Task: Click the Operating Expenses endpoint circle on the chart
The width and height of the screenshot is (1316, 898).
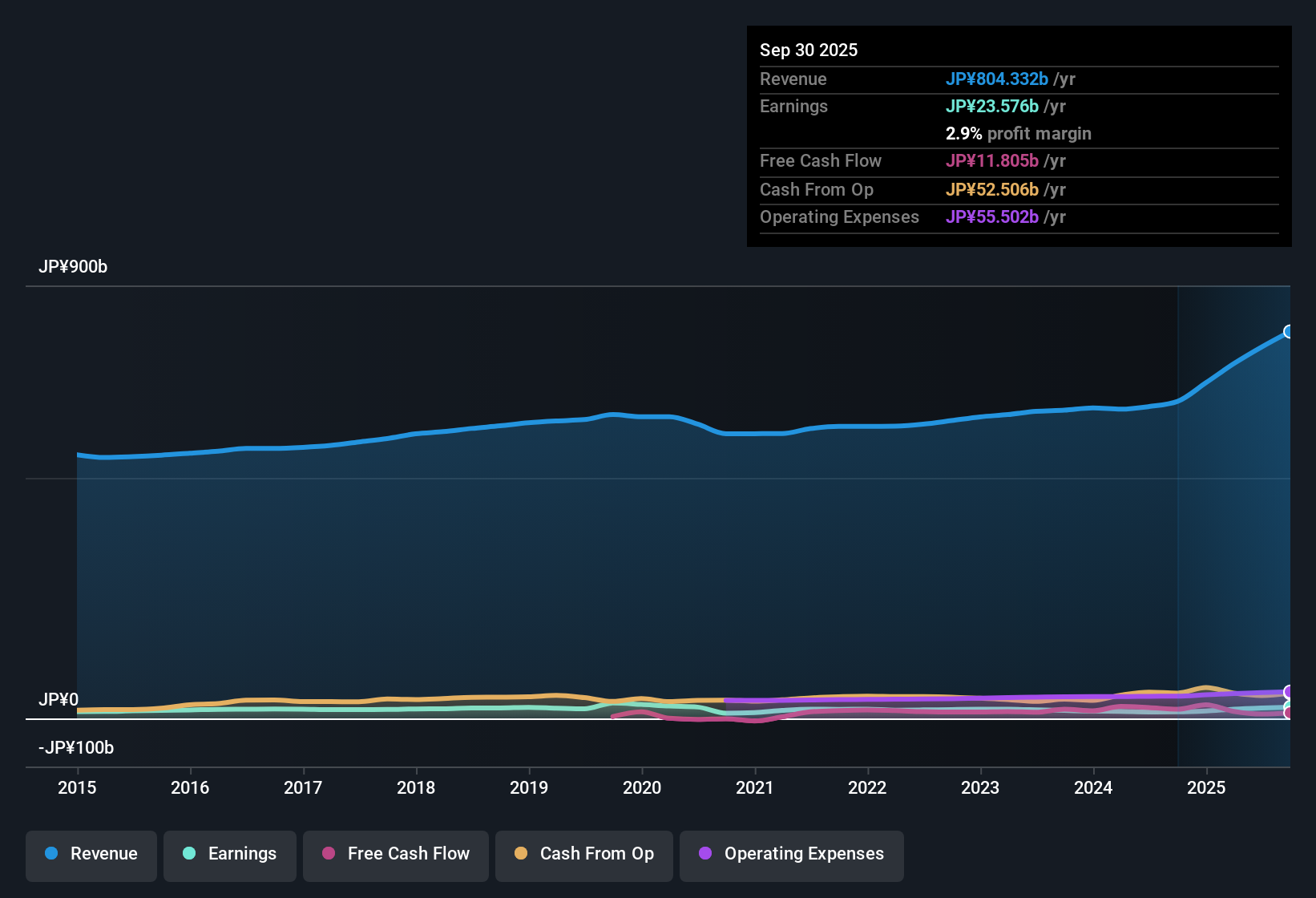Action: tap(1289, 690)
